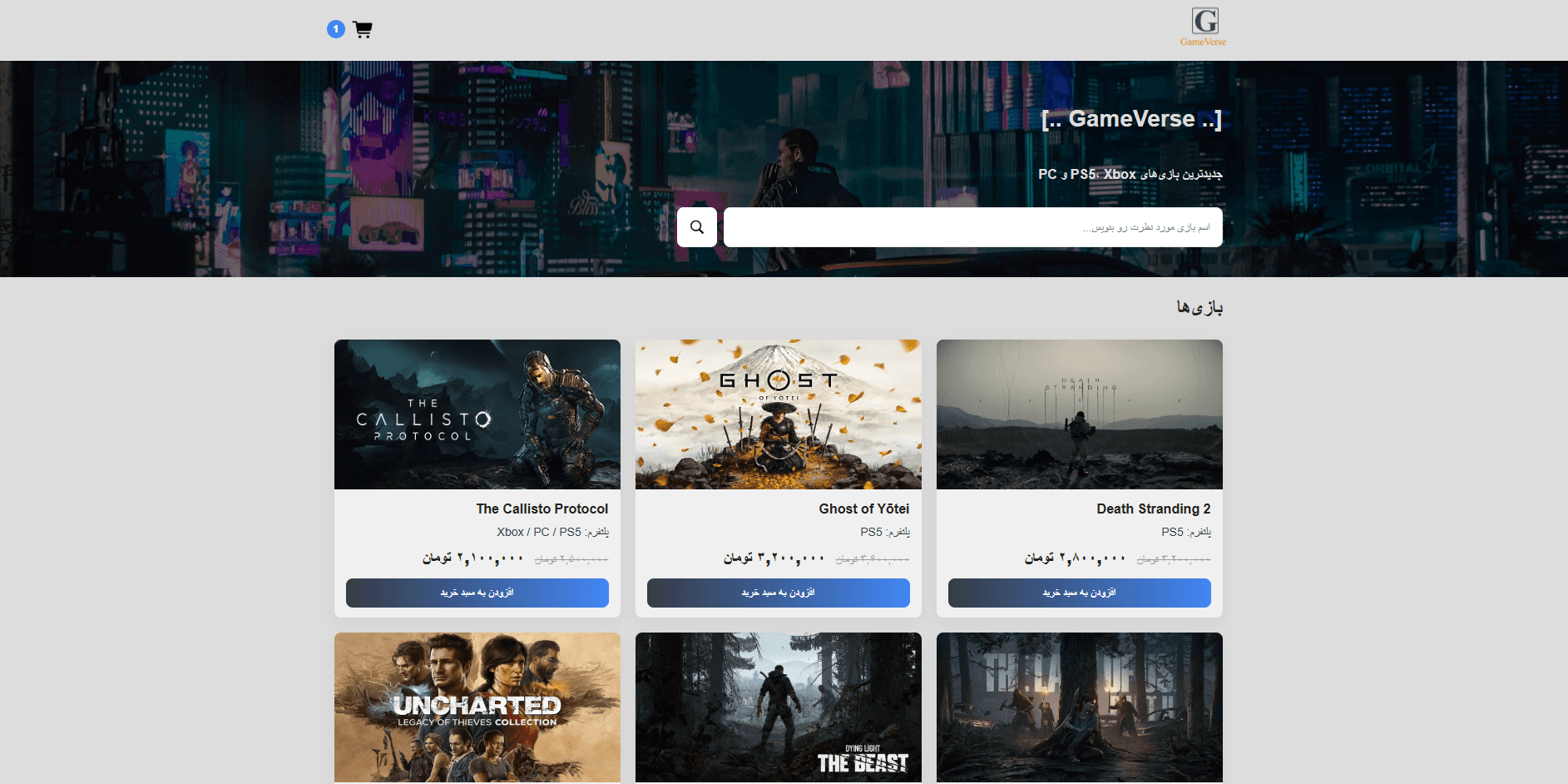Add Death Stranding 2 to cart
Screen dimensions: 1568x784
pos(1080,593)
